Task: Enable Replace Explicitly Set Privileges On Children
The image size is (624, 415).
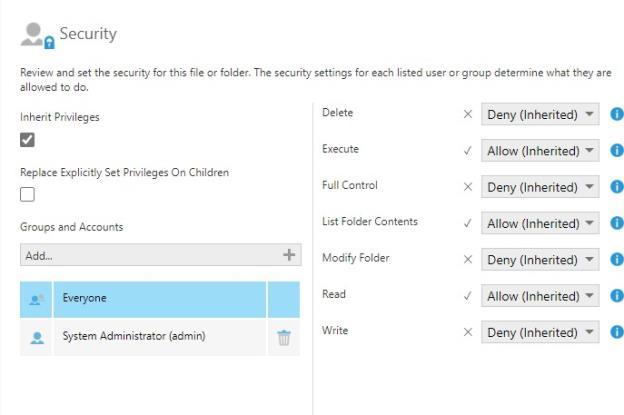Action: click(29, 194)
